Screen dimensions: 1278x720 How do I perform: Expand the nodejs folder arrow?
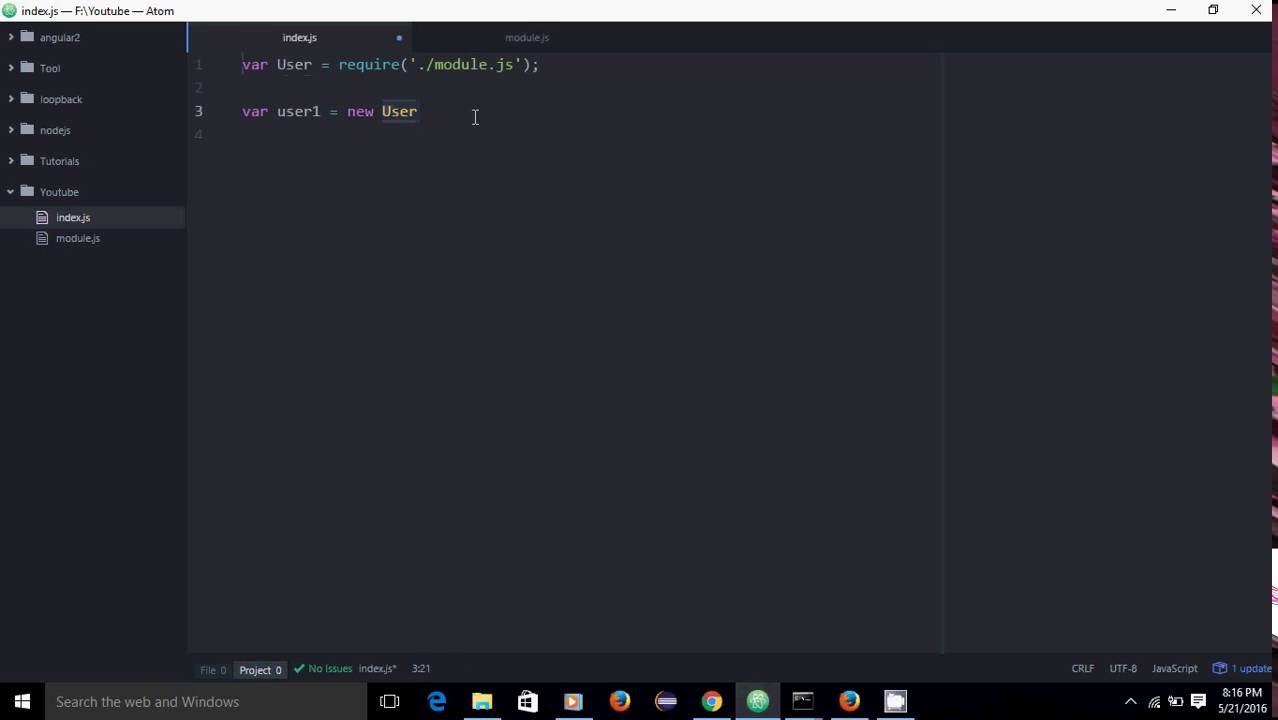pos(11,130)
